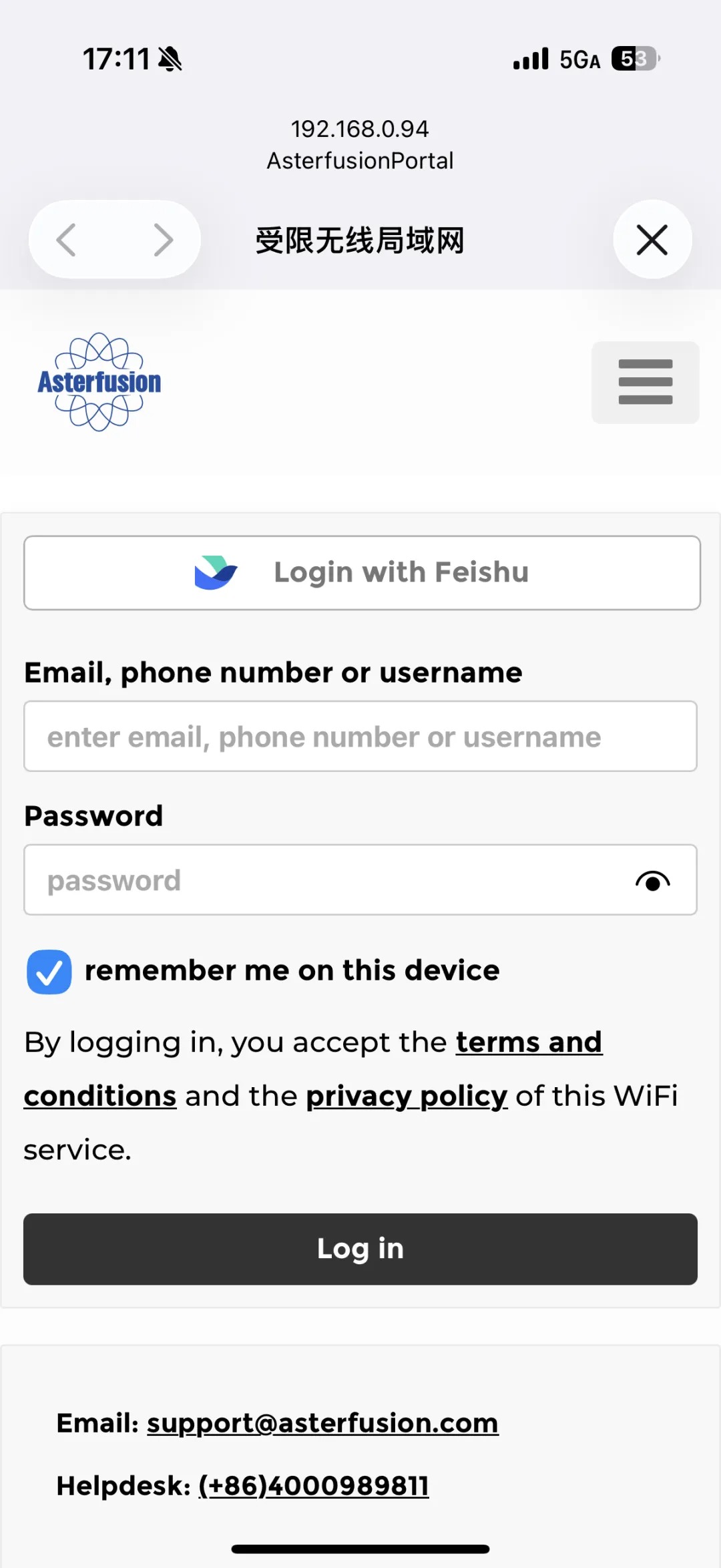Tap the helpdesk phone number link
Image resolution: width=721 pixels, height=1568 pixels.
314,1486
